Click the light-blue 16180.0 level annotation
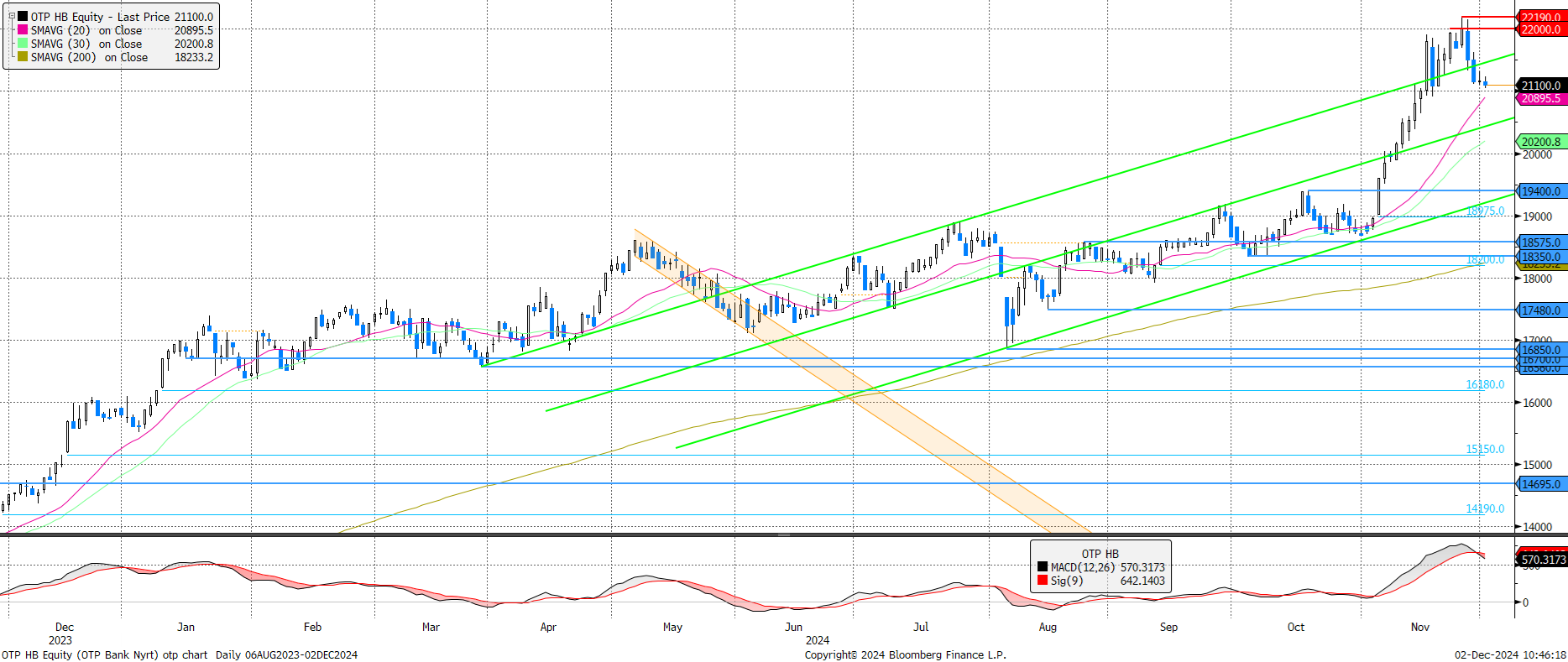The width and height of the screenshot is (1568, 662). point(1485,384)
